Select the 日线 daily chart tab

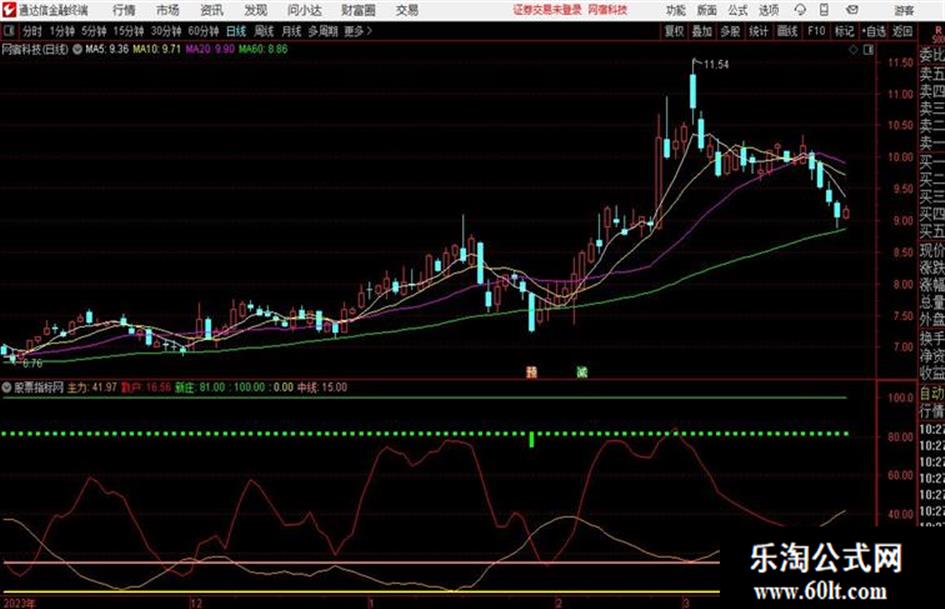tap(236, 31)
